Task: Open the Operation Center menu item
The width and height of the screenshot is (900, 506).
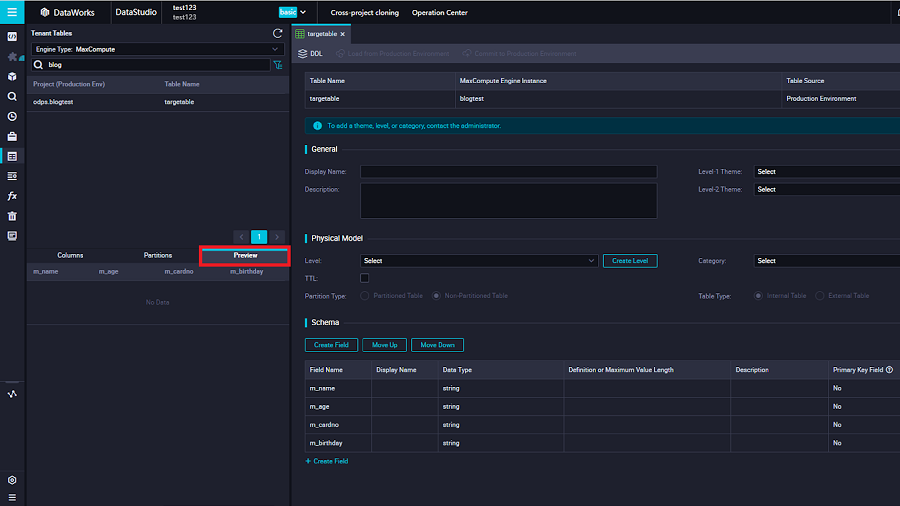Action: (x=439, y=13)
